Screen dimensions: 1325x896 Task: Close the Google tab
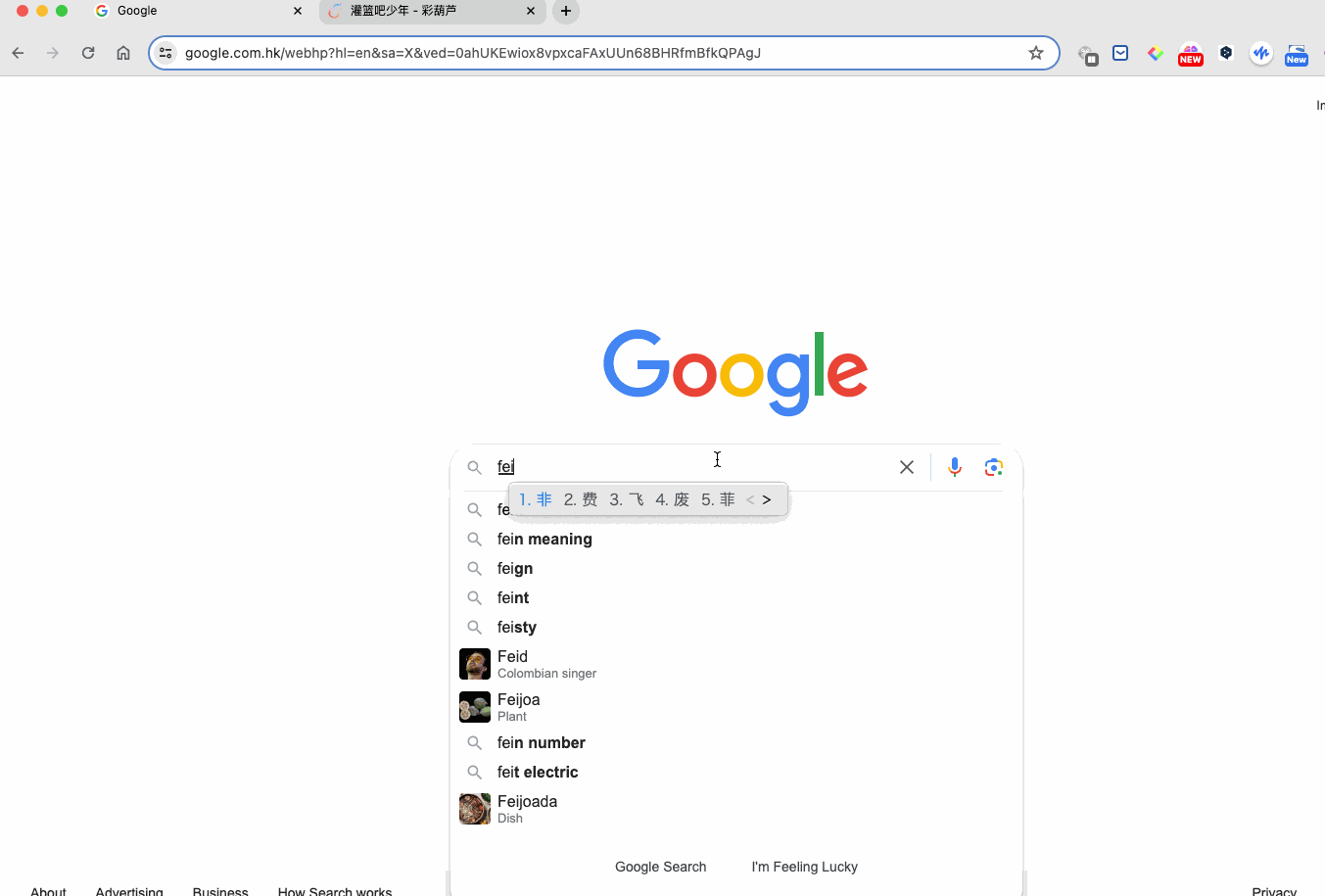tap(298, 11)
